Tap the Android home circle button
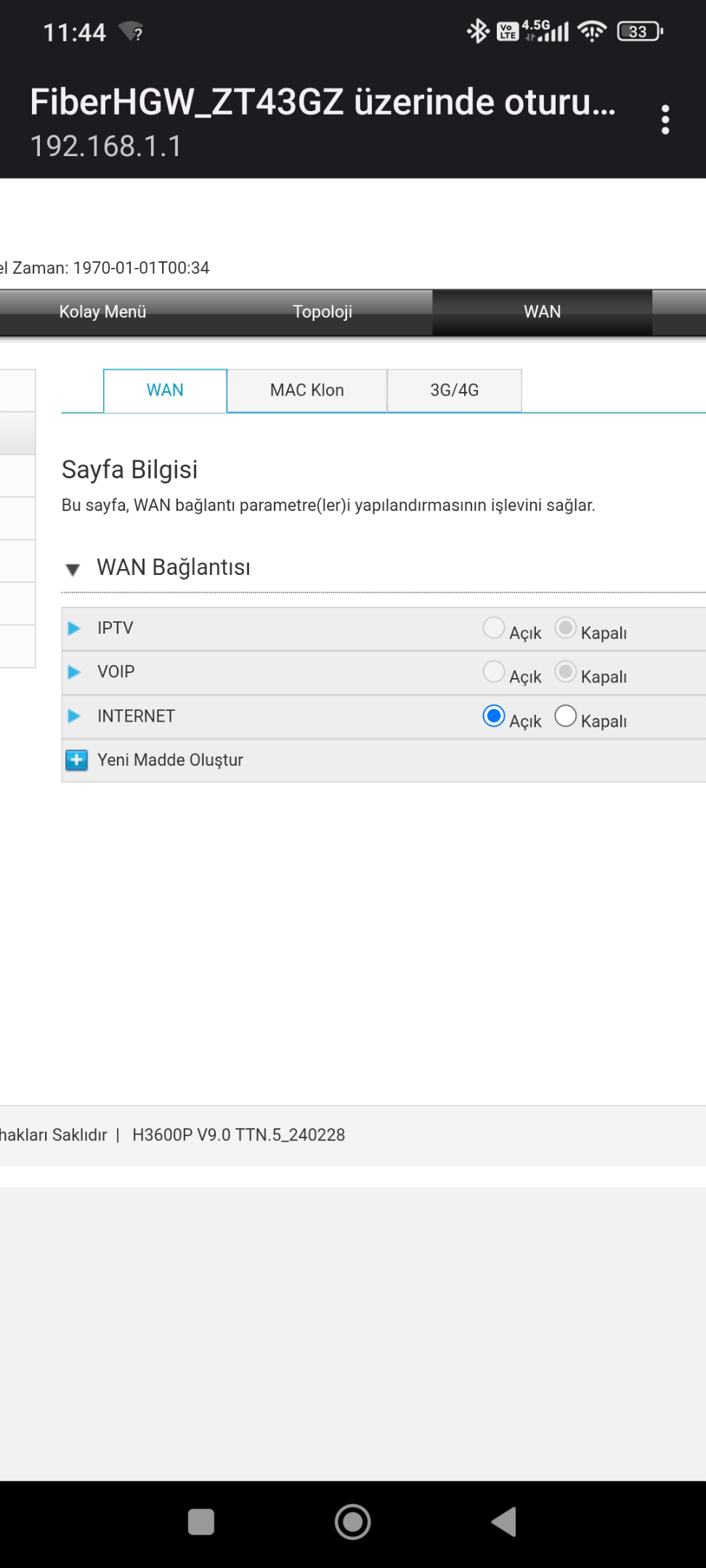The image size is (706, 1568). pos(353,1522)
